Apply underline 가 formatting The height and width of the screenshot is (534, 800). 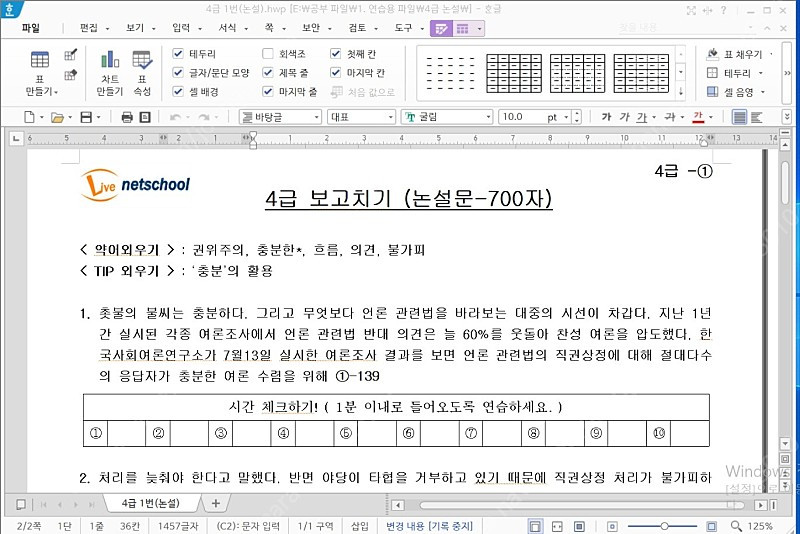point(642,117)
